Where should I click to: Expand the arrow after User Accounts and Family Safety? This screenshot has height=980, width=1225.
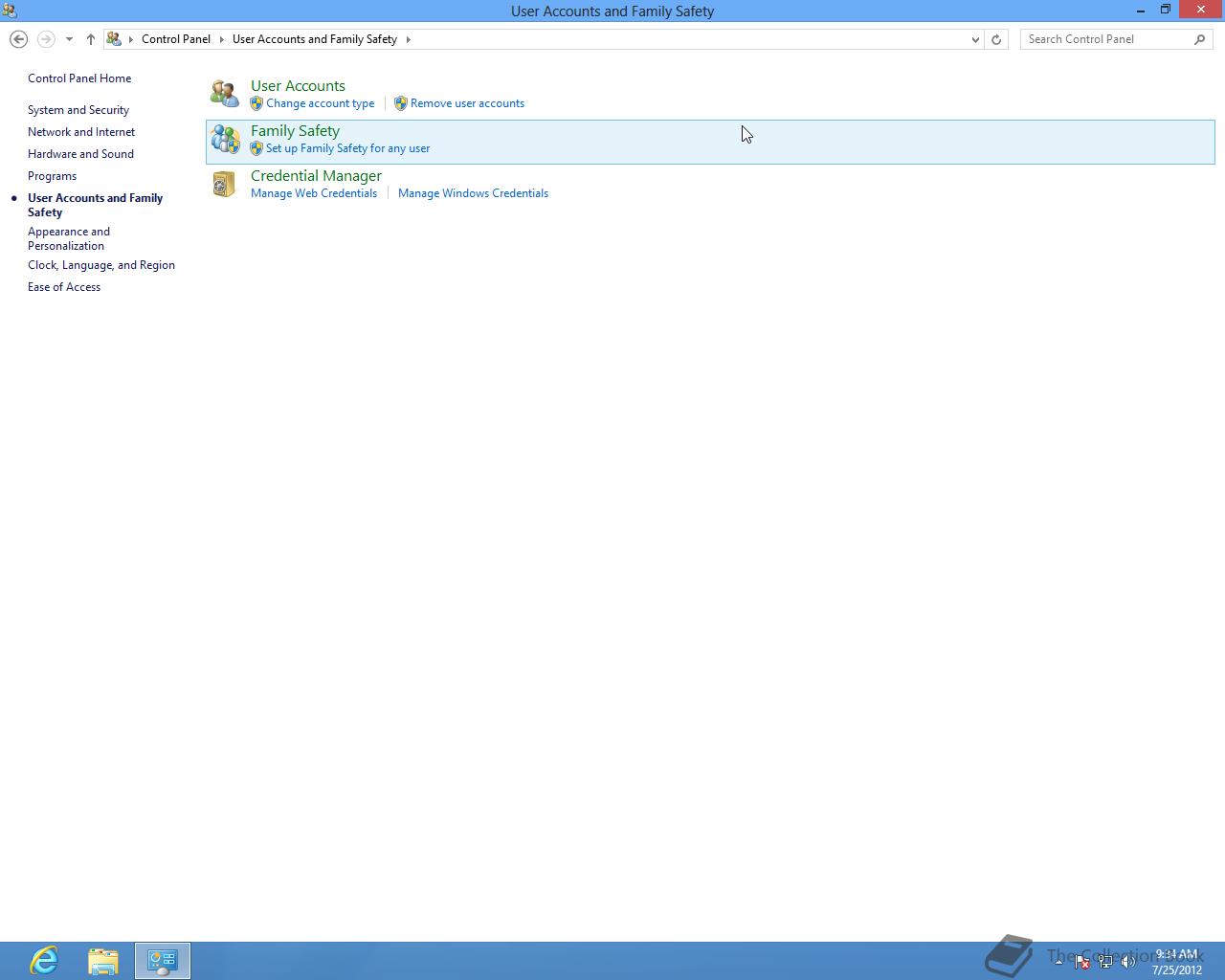pyautogui.click(x=408, y=39)
